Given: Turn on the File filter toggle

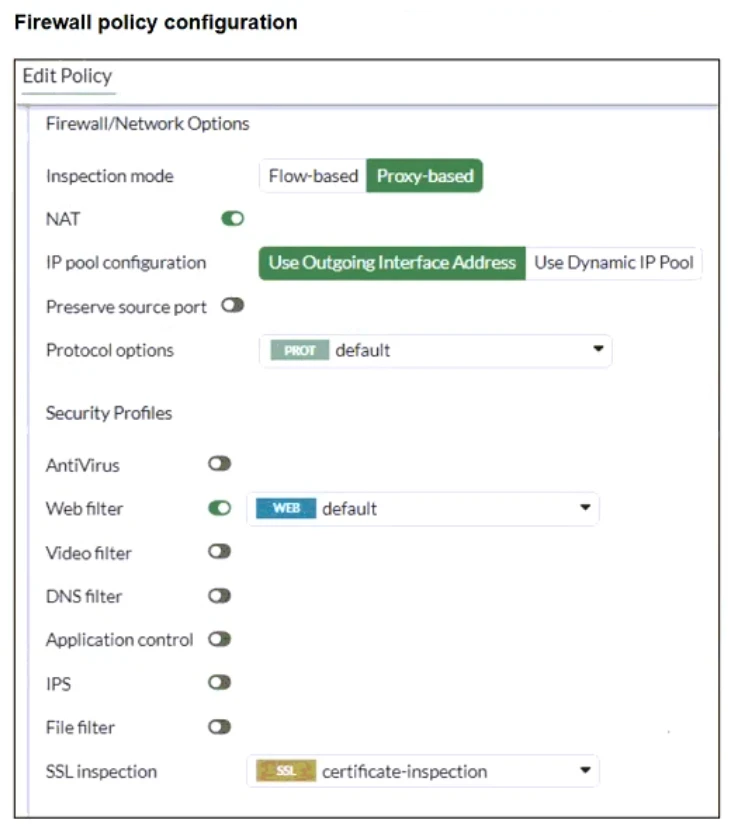Looking at the screenshot, I should point(219,727).
